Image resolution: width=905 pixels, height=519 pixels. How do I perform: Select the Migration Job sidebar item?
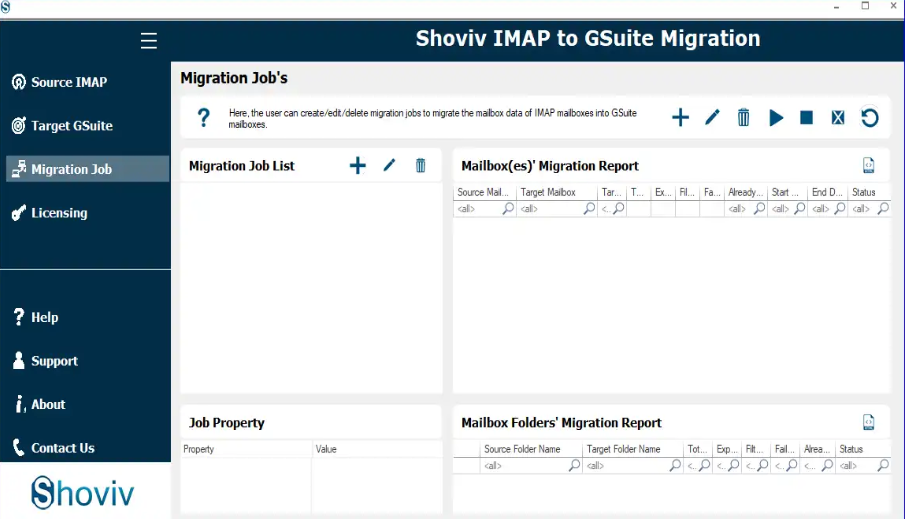[88, 169]
